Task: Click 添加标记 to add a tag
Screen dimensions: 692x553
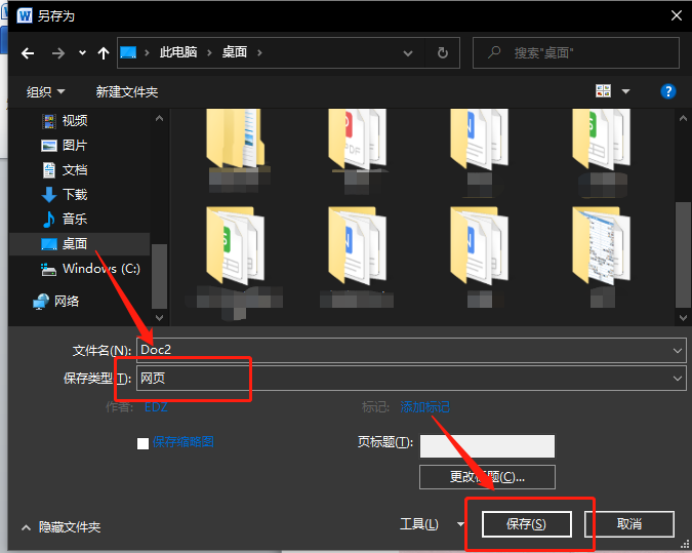Action: [x=425, y=407]
